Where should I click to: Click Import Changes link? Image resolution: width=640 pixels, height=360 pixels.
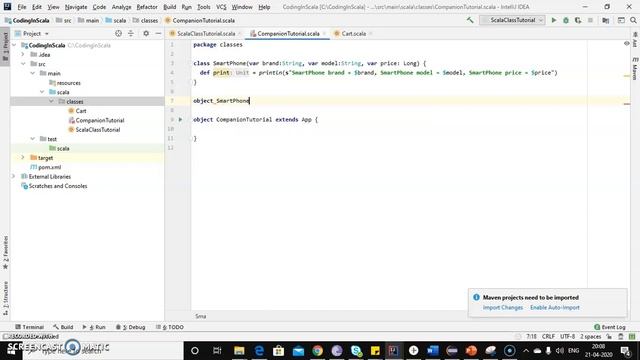click(502, 307)
